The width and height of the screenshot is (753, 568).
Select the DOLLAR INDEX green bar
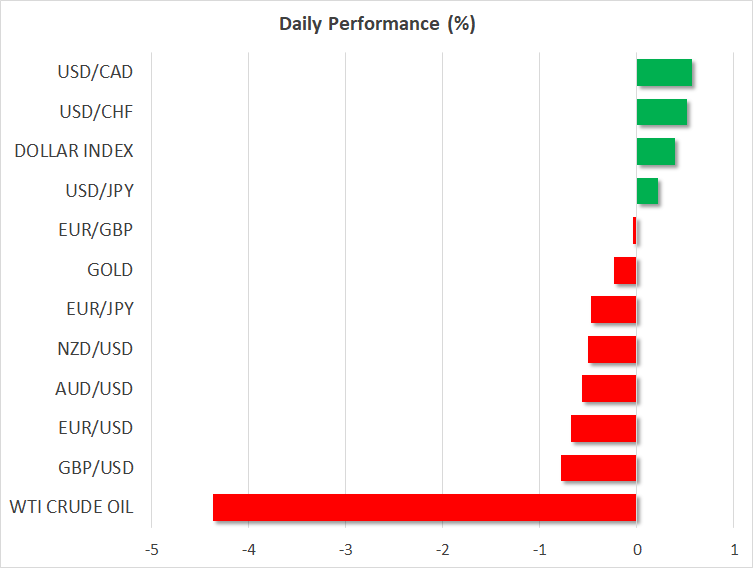point(655,152)
